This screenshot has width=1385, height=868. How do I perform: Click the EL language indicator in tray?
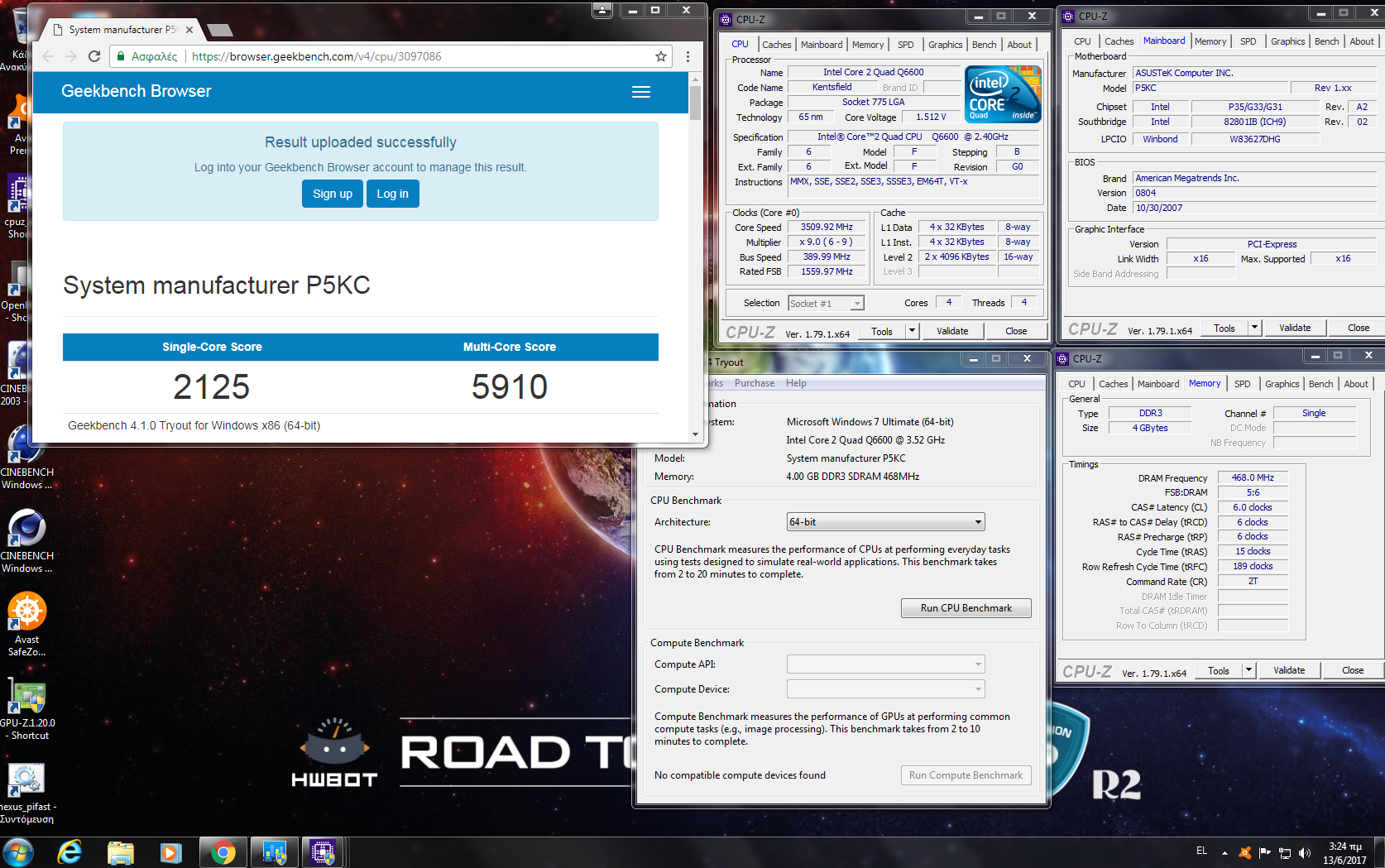(x=1201, y=851)
